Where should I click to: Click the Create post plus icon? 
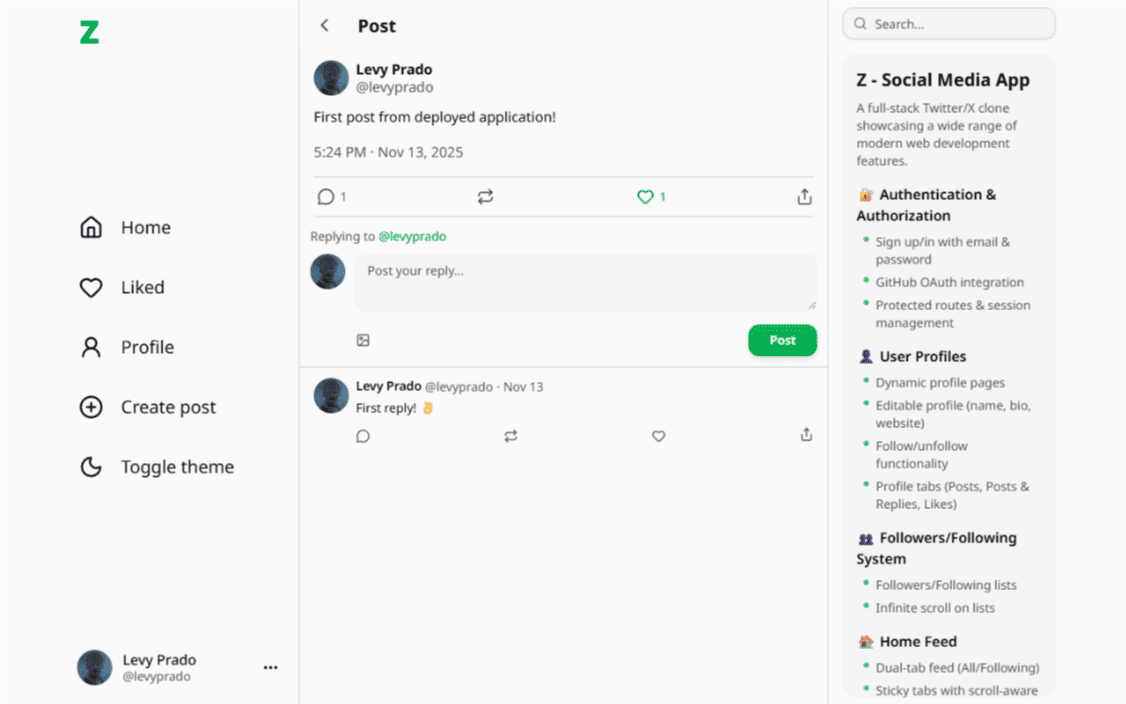pos(90,407)
